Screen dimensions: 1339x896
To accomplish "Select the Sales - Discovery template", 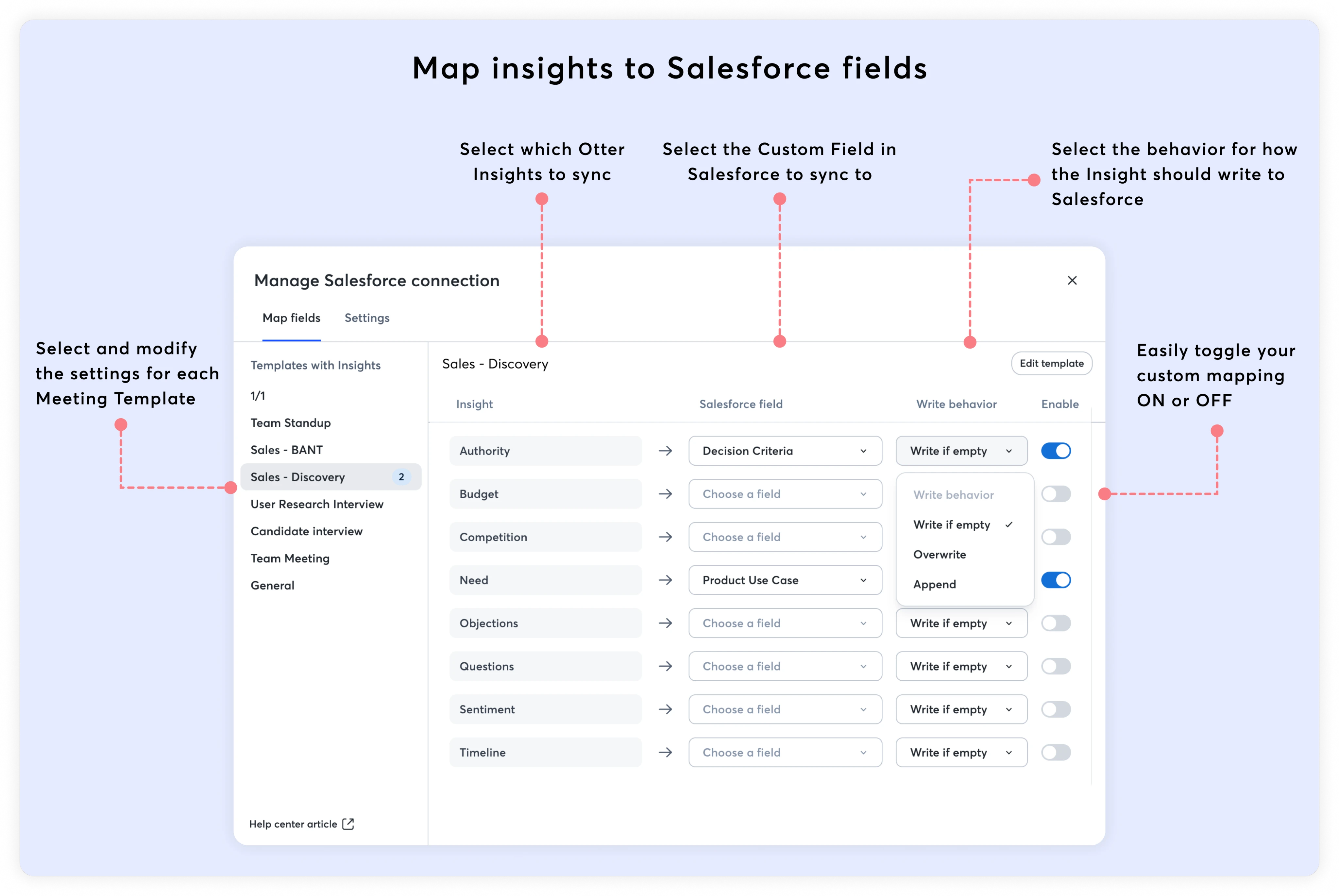I will coord(298,476).
